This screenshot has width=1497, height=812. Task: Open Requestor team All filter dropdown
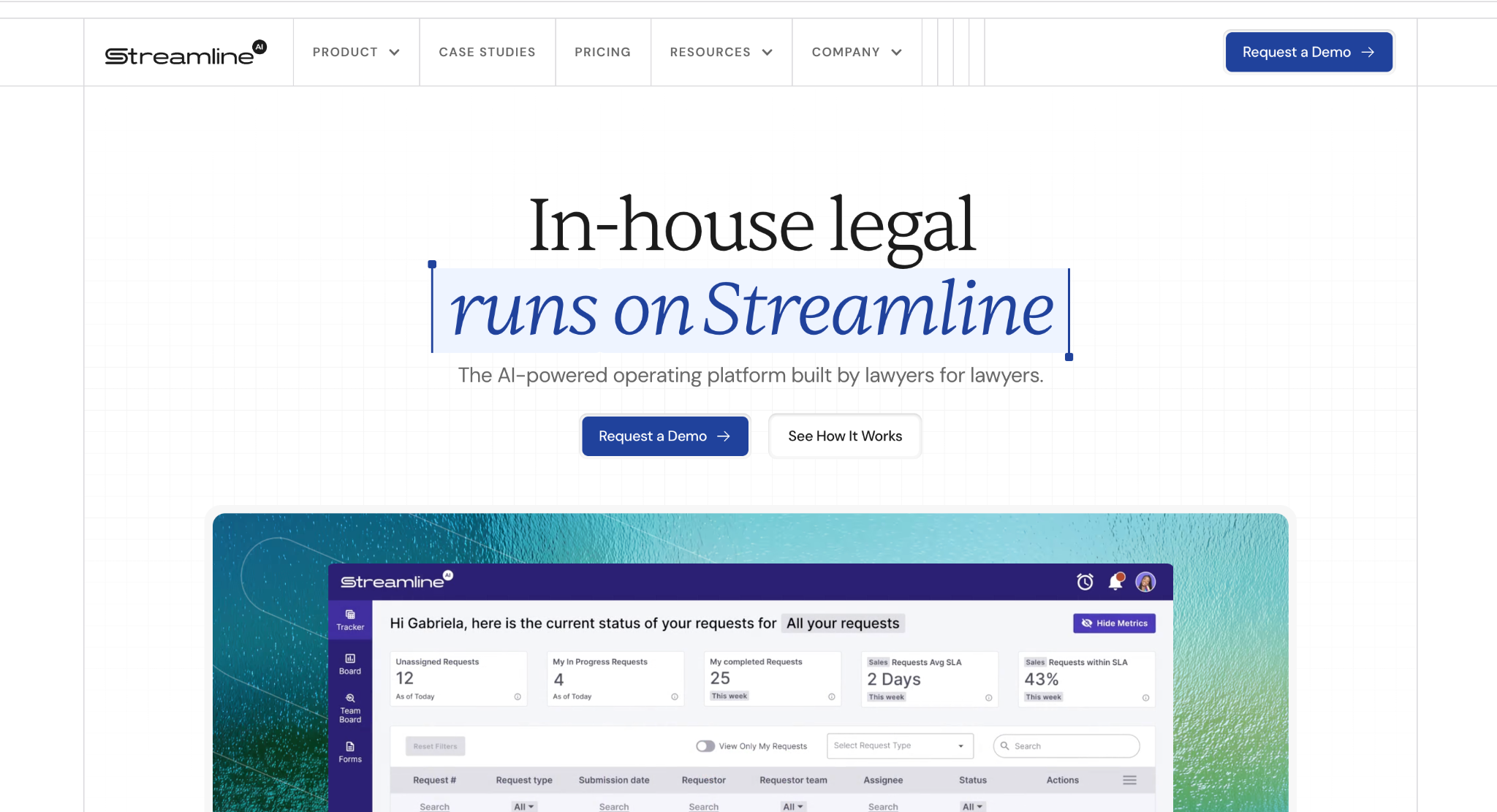point(793,806)
